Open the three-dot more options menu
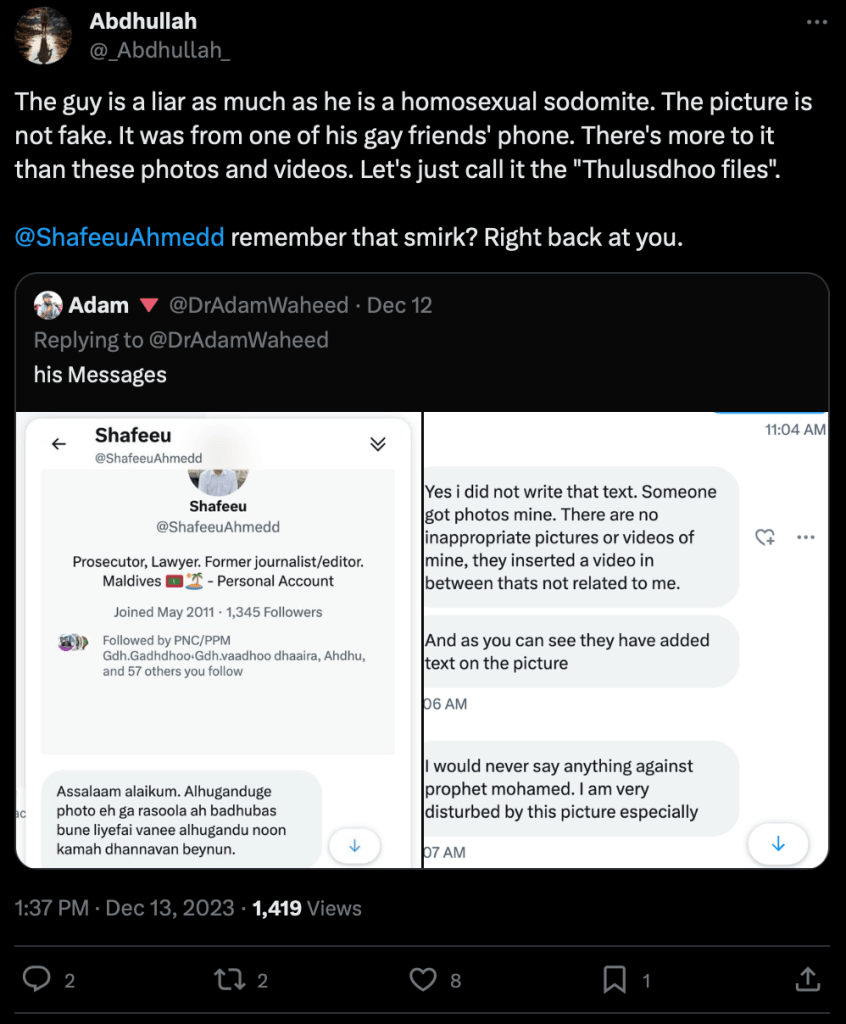The height and width of the screenshot is (1024, 846). tap(817, 22)
